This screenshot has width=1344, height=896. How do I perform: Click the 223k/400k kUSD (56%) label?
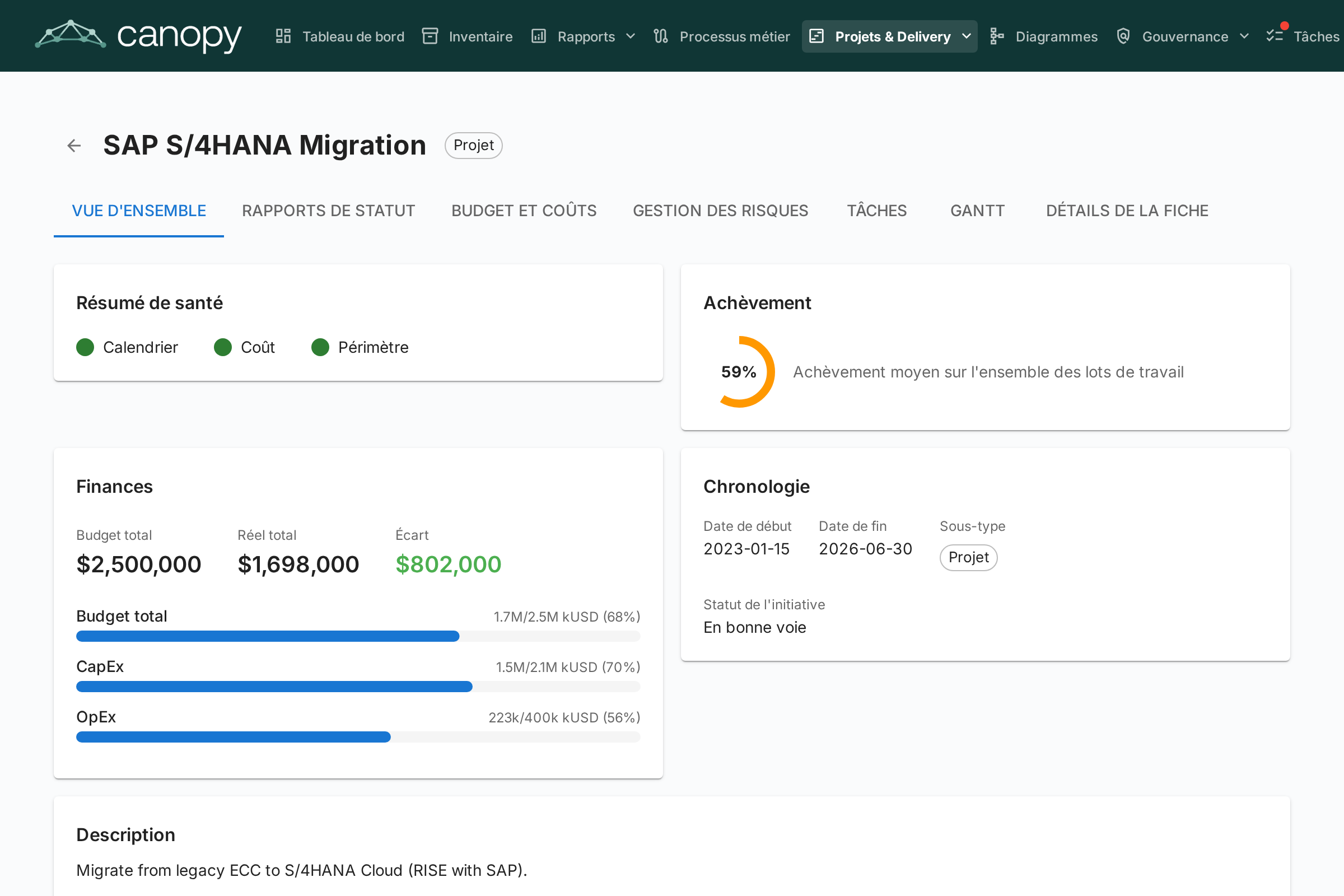click(564, 718)
